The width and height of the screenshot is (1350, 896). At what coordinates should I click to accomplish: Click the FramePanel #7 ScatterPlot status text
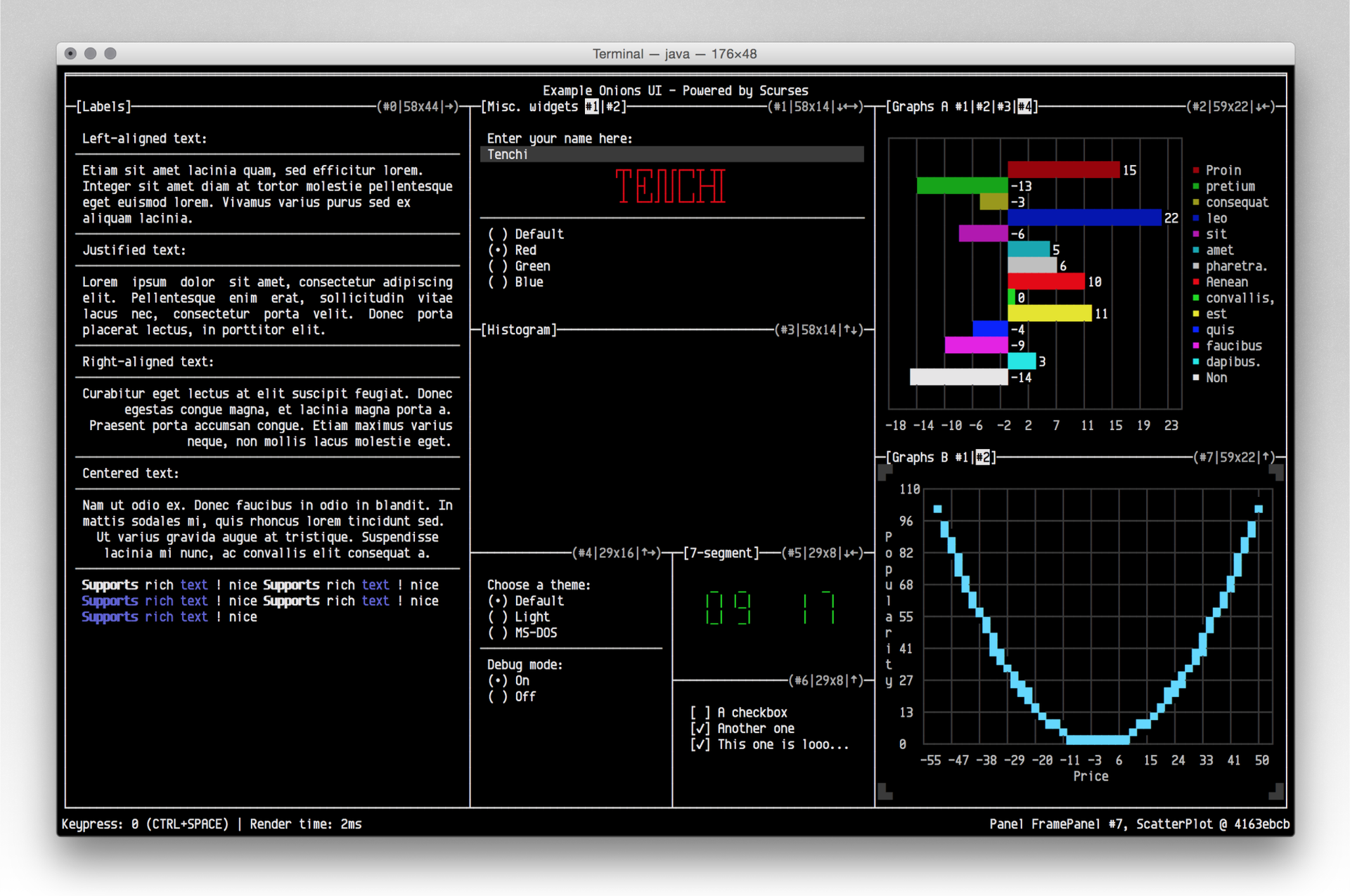[1139, 824]
